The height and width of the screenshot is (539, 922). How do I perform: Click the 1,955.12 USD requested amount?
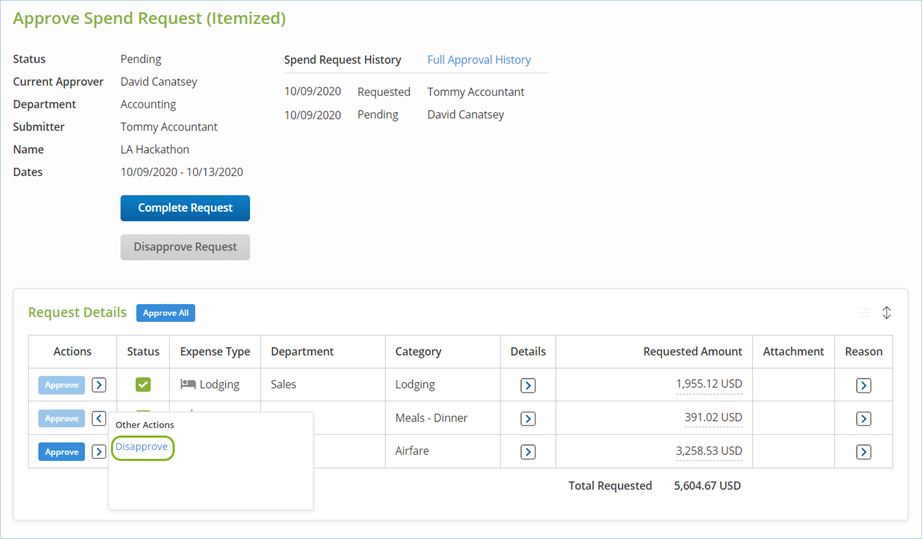pos(709,384)
